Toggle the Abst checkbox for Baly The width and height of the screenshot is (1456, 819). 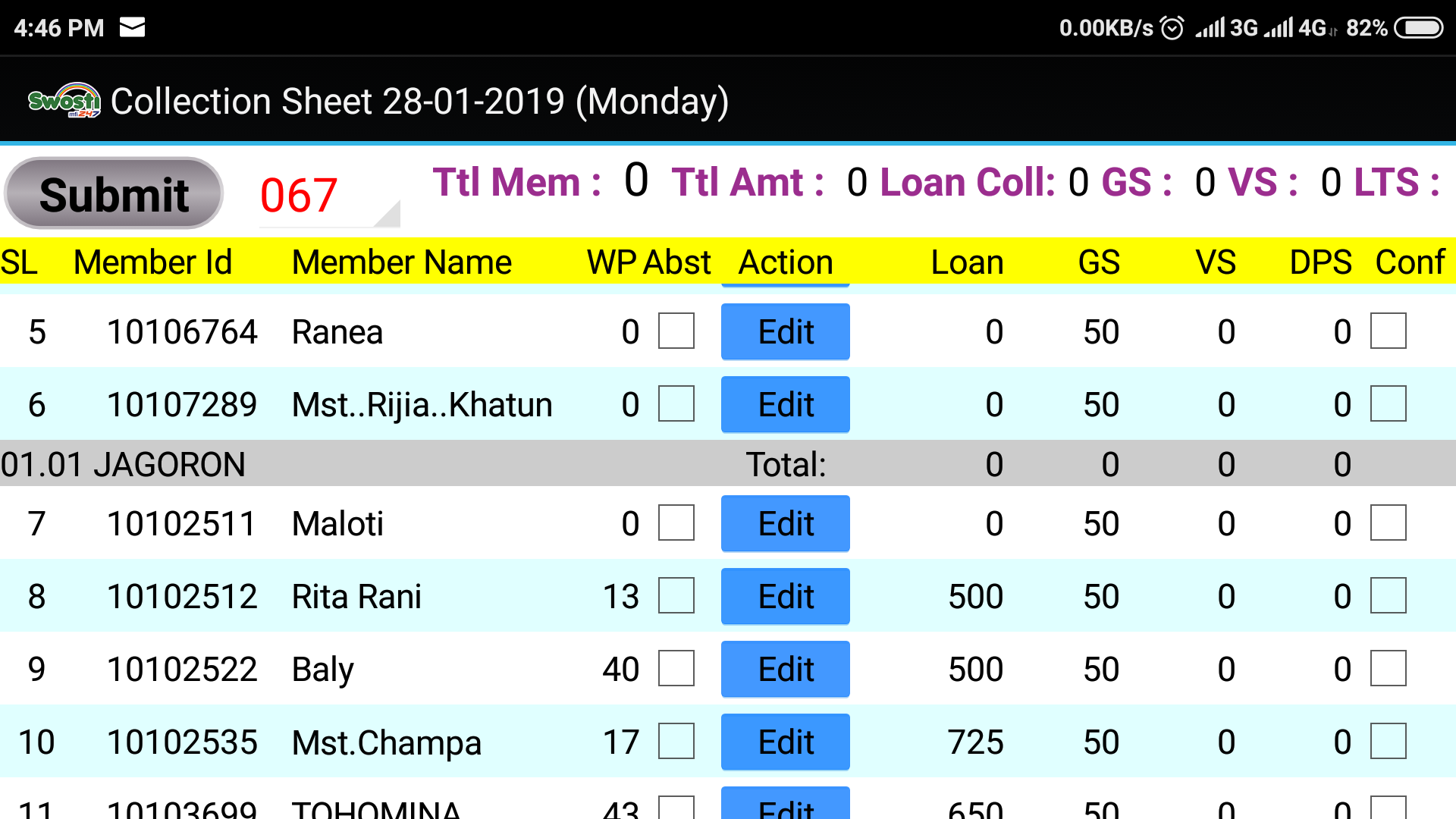pos(676,669)
